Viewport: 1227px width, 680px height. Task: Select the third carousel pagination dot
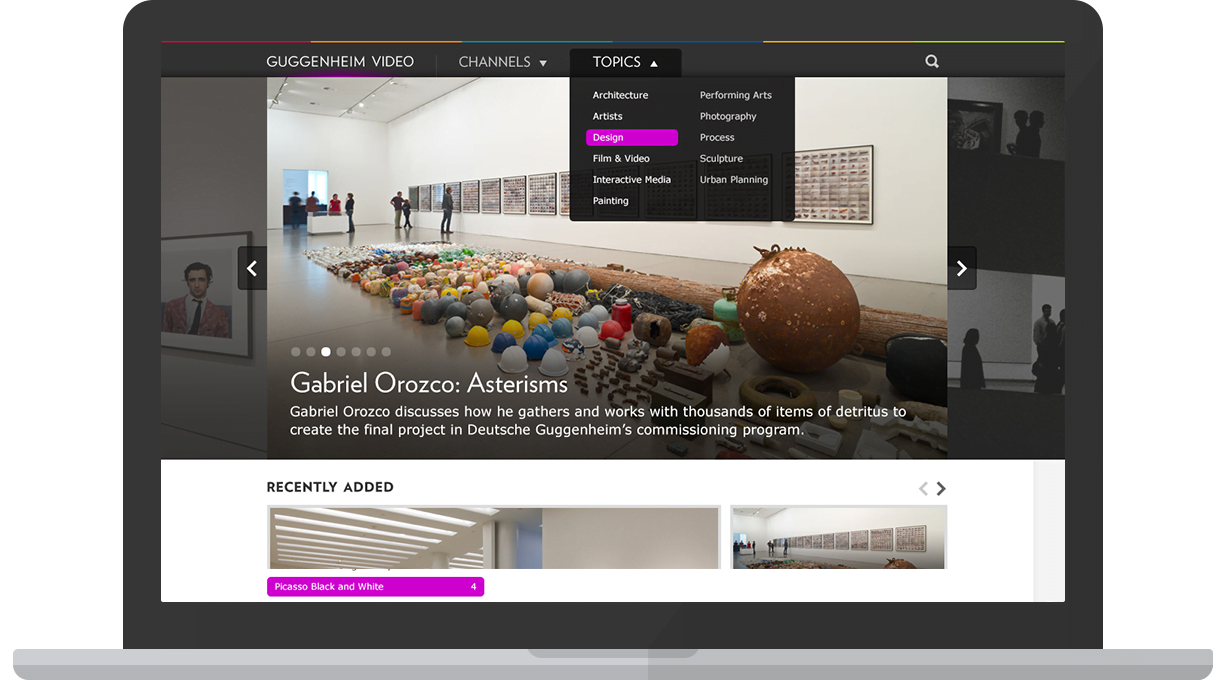click(x=325, y=351)
